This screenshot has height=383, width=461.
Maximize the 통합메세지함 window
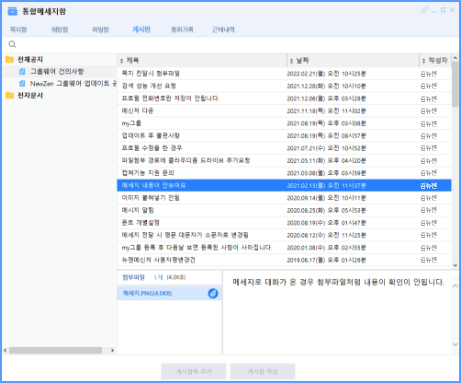click(x=443, y=10)
